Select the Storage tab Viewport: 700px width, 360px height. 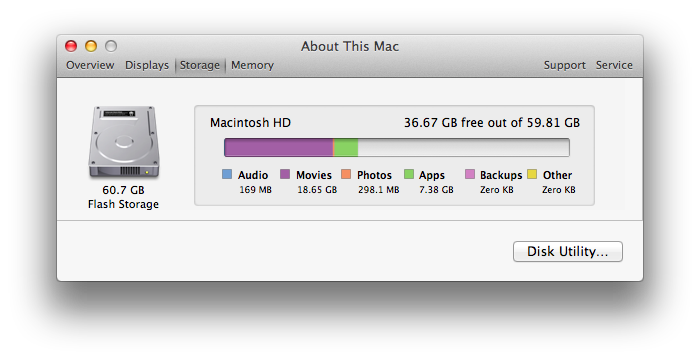(200, 65)
